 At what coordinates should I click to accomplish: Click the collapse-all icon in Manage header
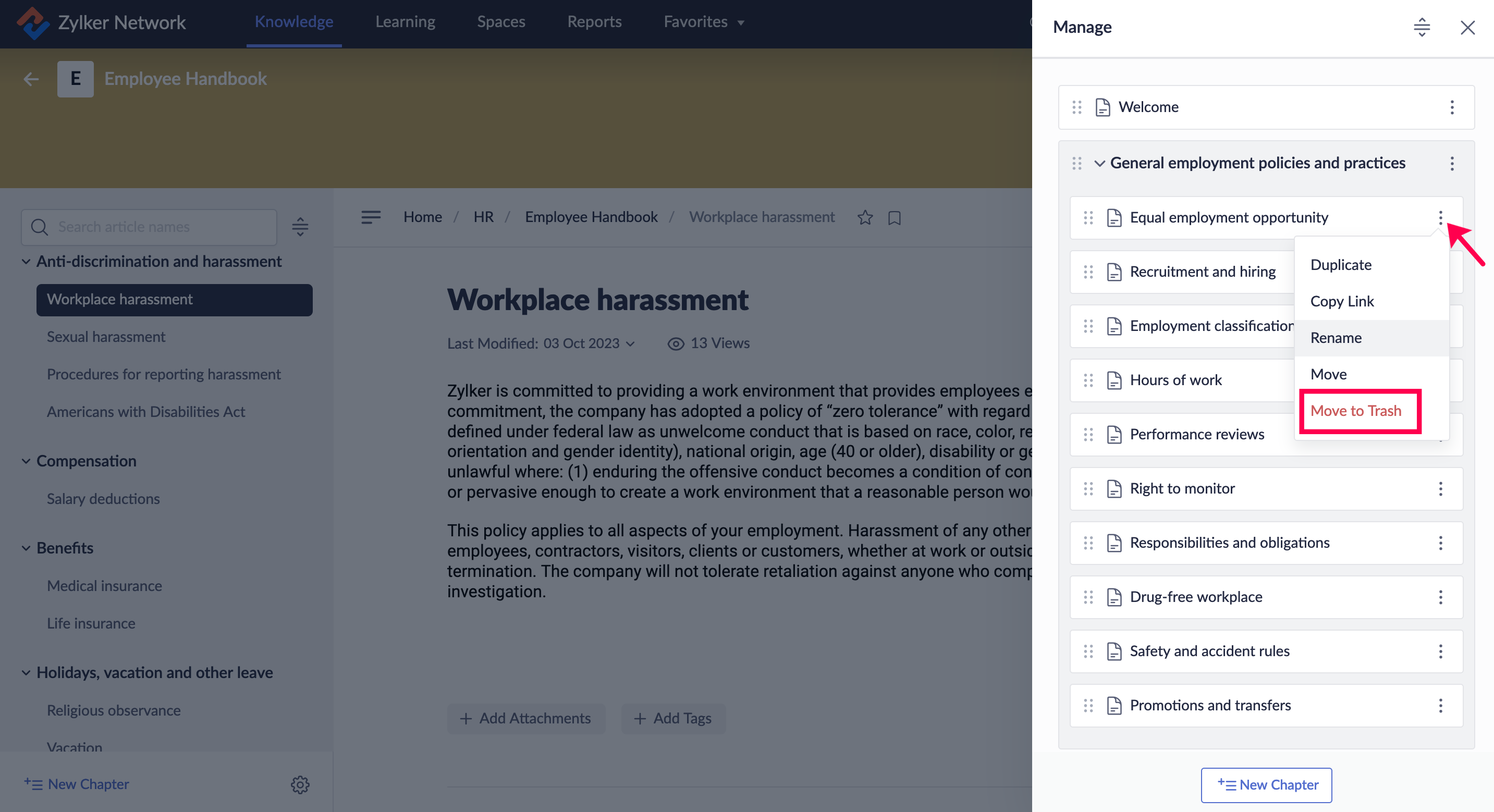(x=1422, y=27)
